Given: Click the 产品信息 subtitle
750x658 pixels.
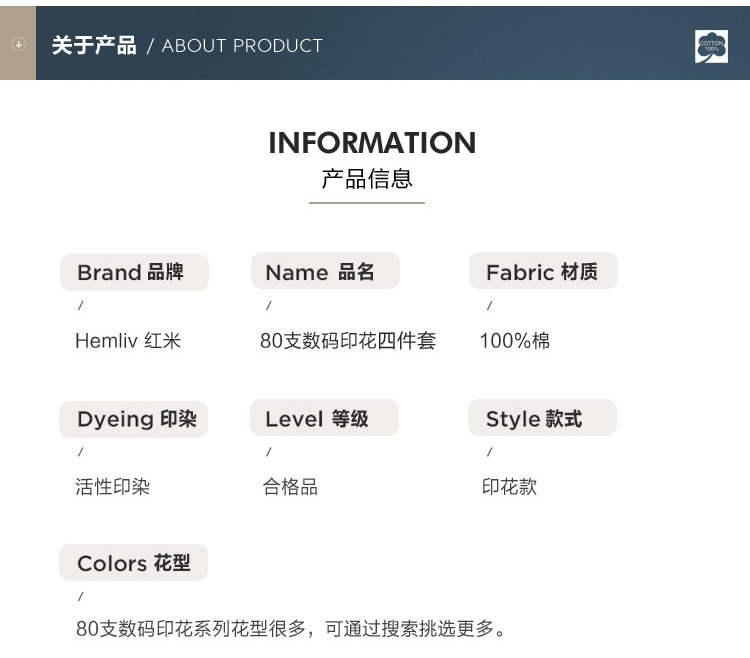Looking at the screenshot, I should point(367,178).
